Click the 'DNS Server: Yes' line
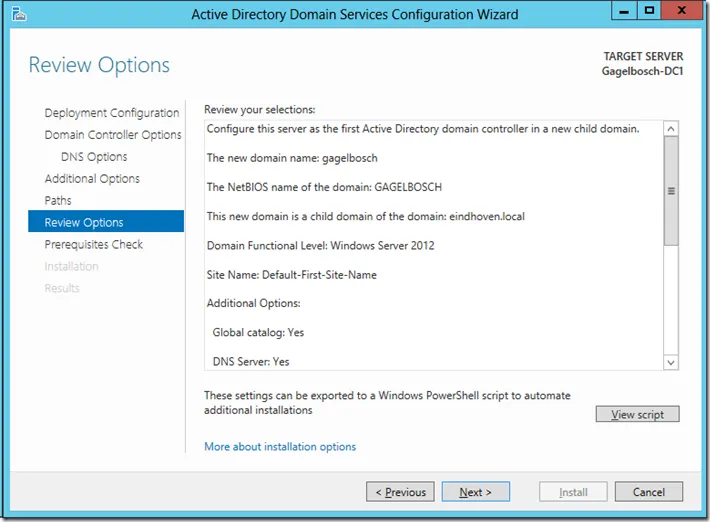Screen dimensions: 710x522 point(251,362)
